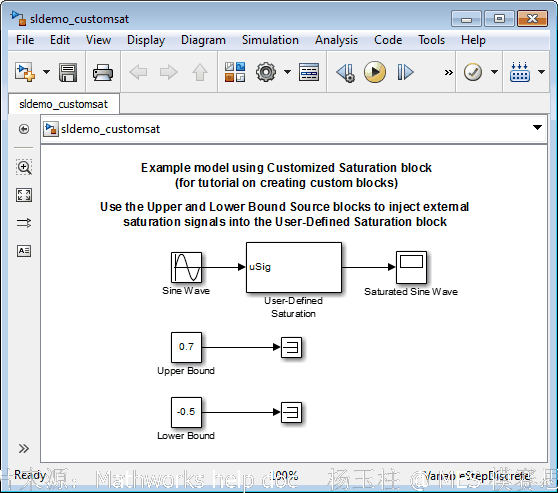Viewport: 558px width, 493px height.
Task: Run the simulation with play button
Action: click(x=375, y=72)
